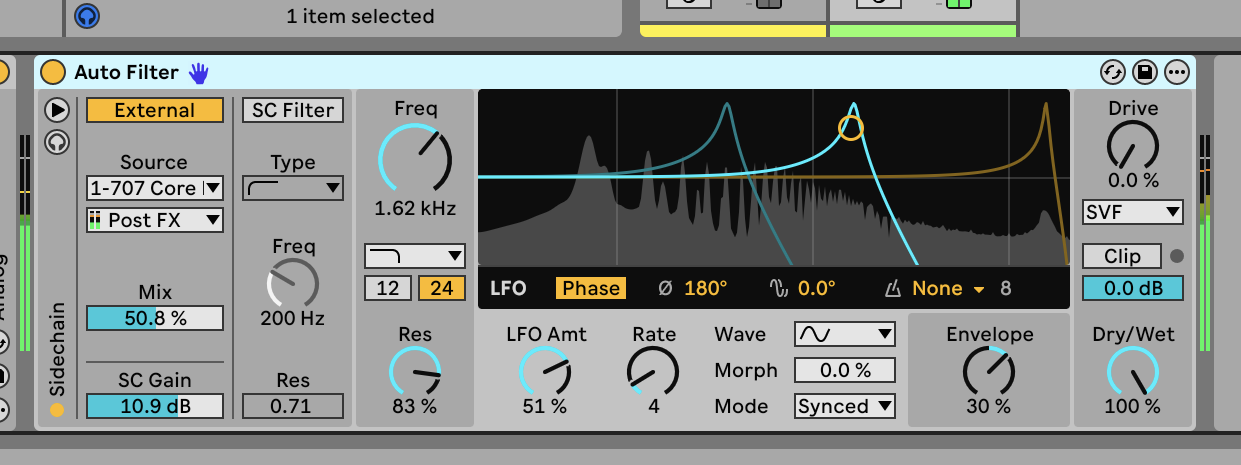Click the 0.0 dB output gain field
This screenshot has height=465, width=1241.
tap(1133, 288)
